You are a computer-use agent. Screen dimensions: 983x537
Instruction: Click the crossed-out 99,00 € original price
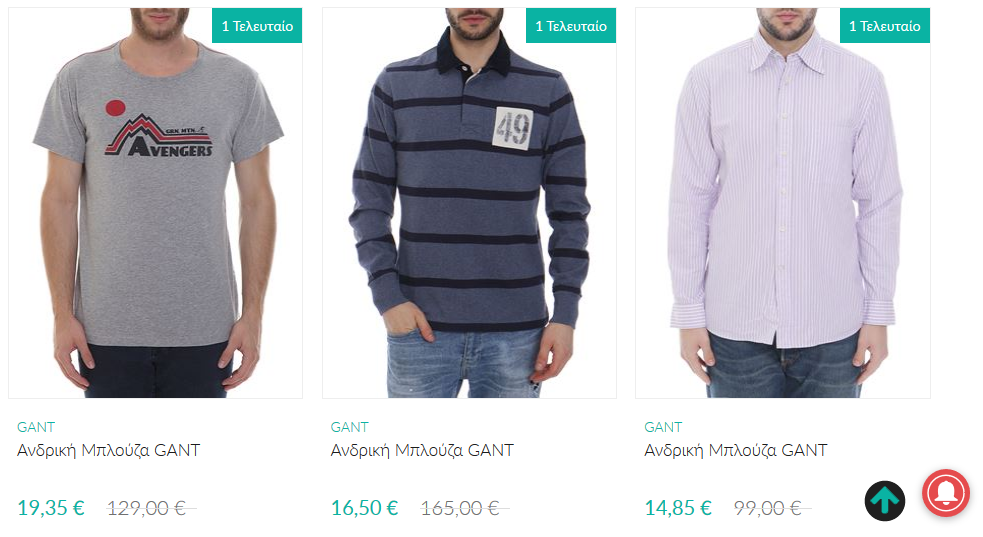pos(772,508)
